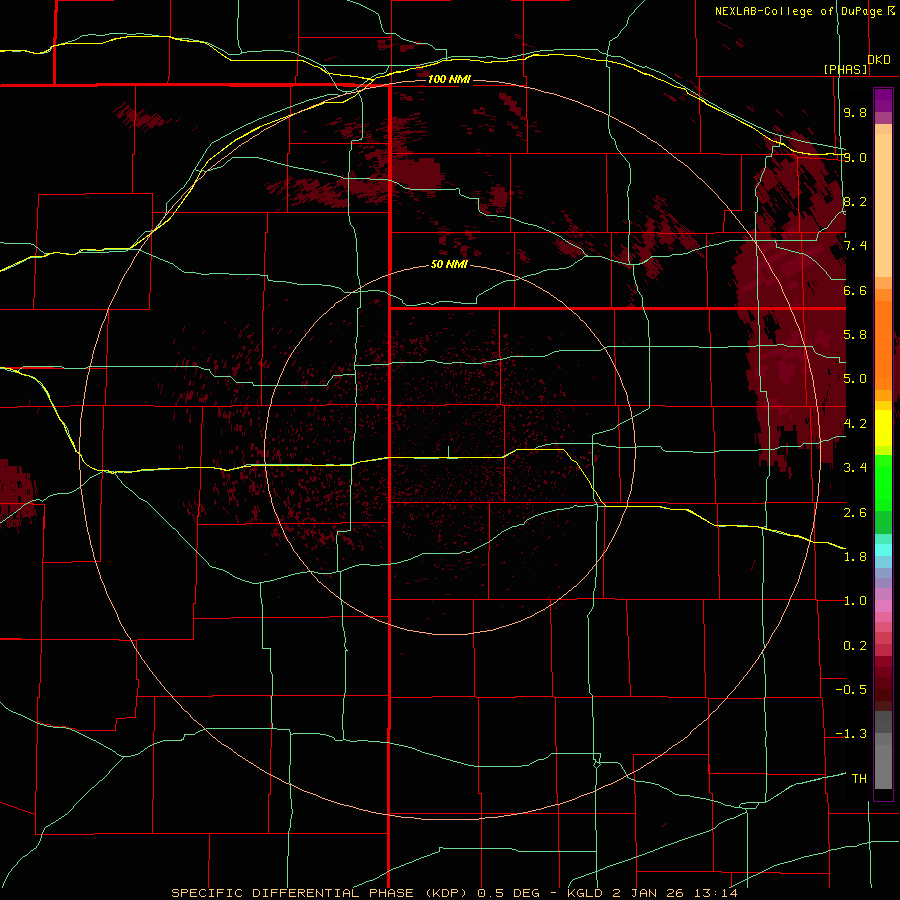Click the 0.5 DEG elevation text
Image resolution: width=900 pixels, height=900 pixels.
[509, 893]
